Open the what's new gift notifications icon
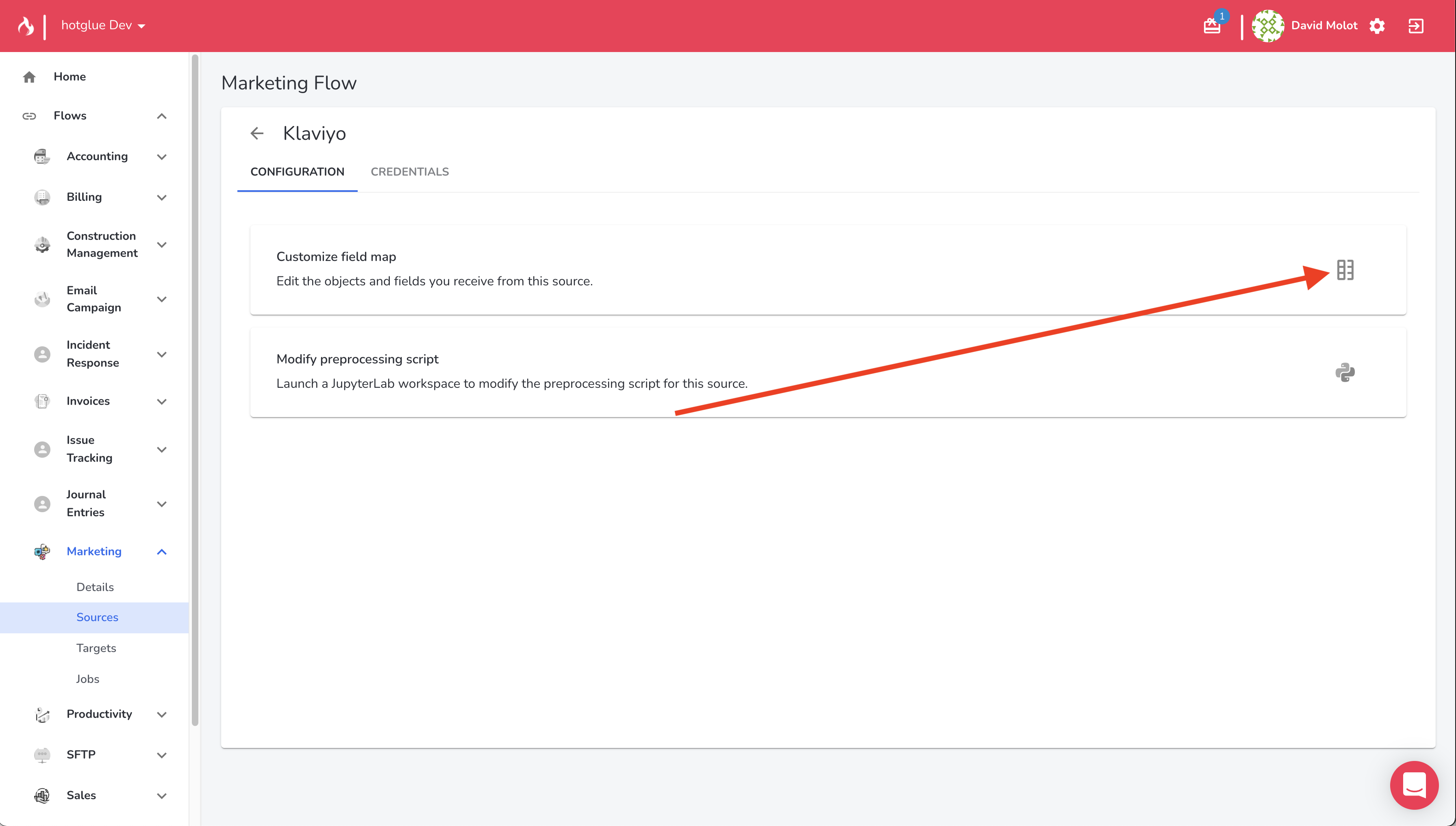1456x826 pixels. (1212, 26)
